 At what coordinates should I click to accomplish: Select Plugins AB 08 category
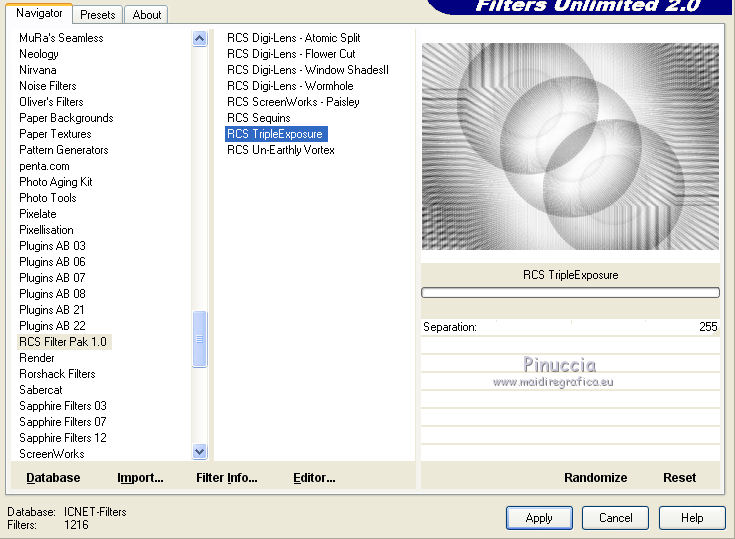pos(52,294)
